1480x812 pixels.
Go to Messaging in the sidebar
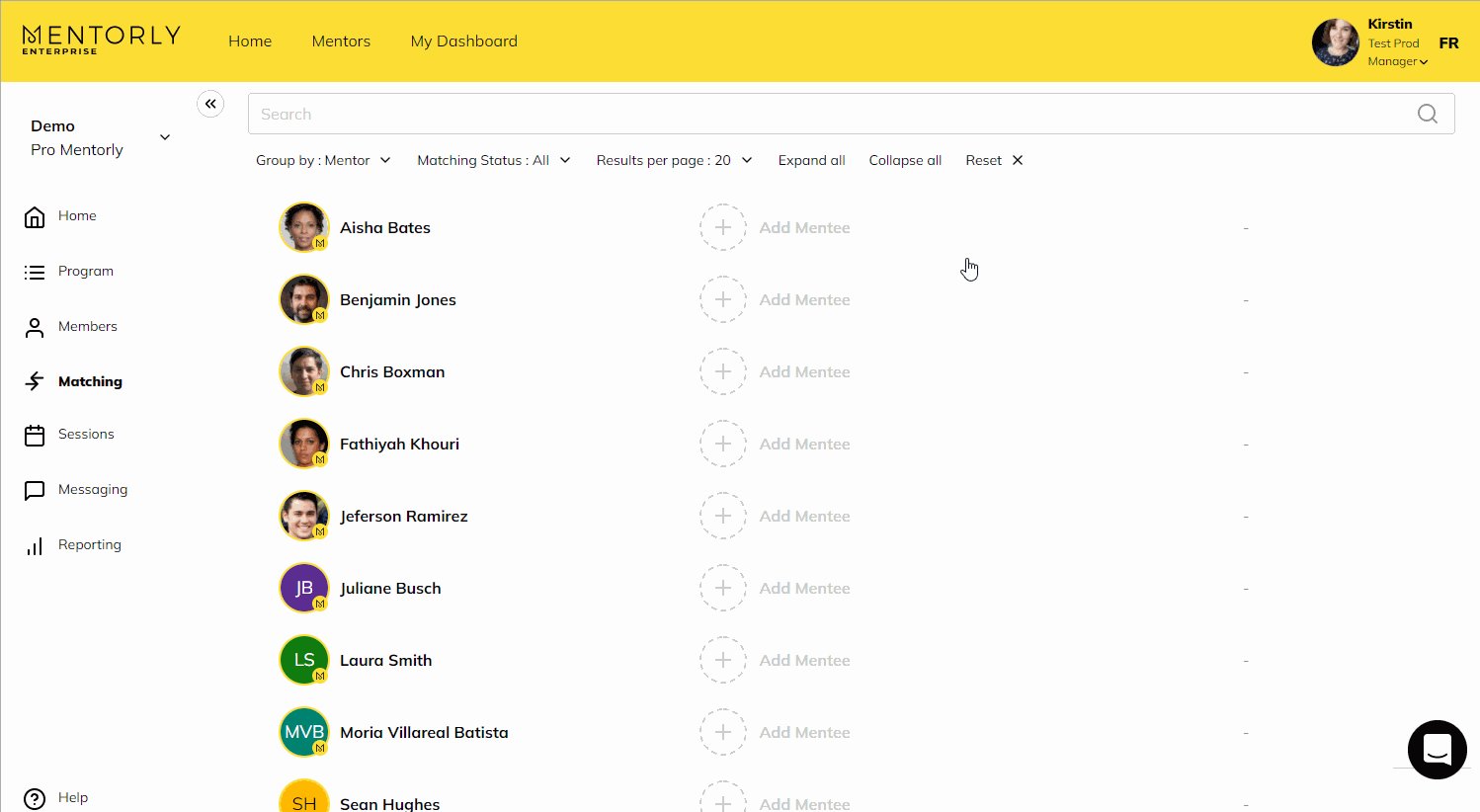click(92, 490)
